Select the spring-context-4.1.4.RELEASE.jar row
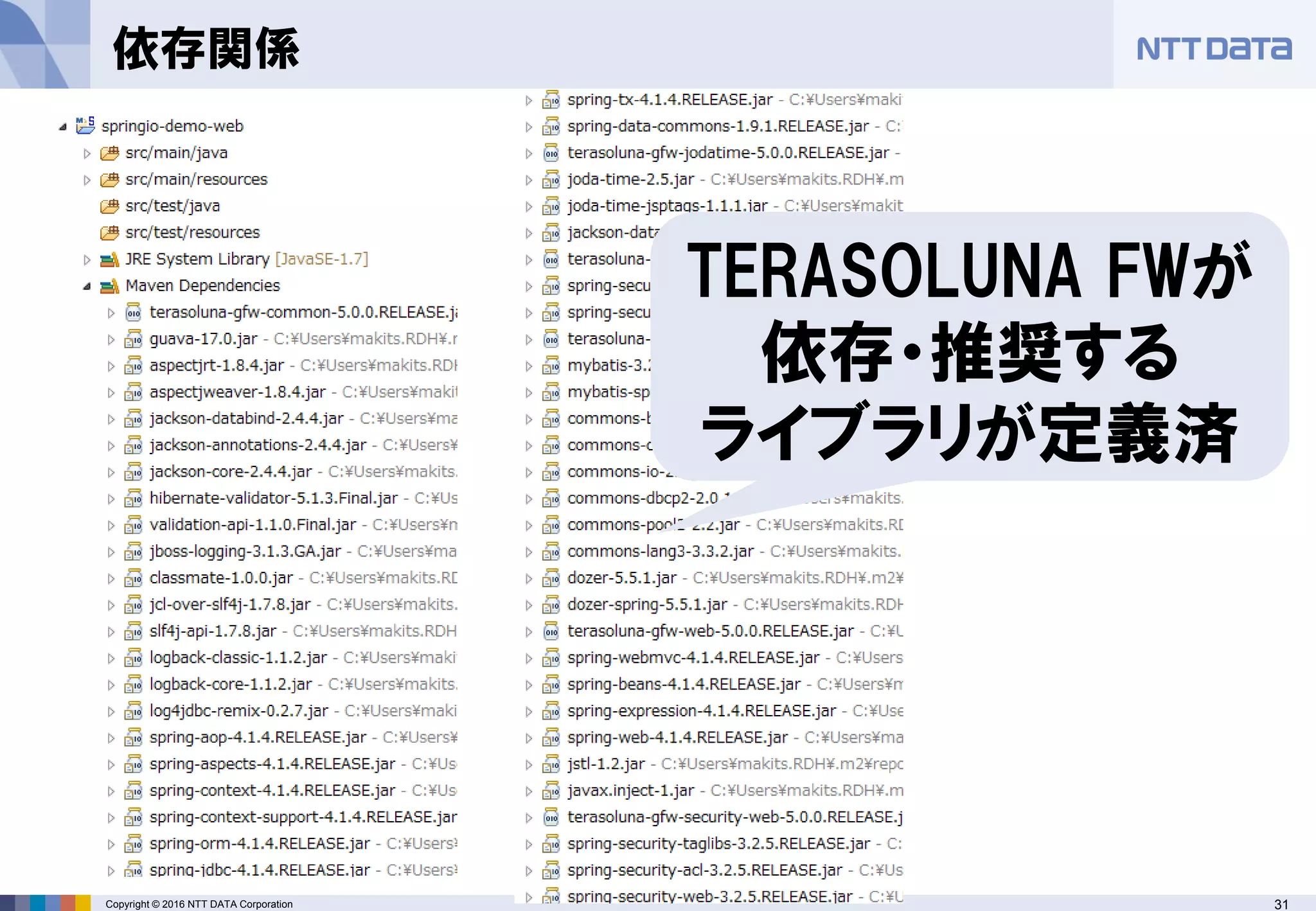Viewport: 1316px width, 911px height. pyautogui.click(x=283, y=790)
